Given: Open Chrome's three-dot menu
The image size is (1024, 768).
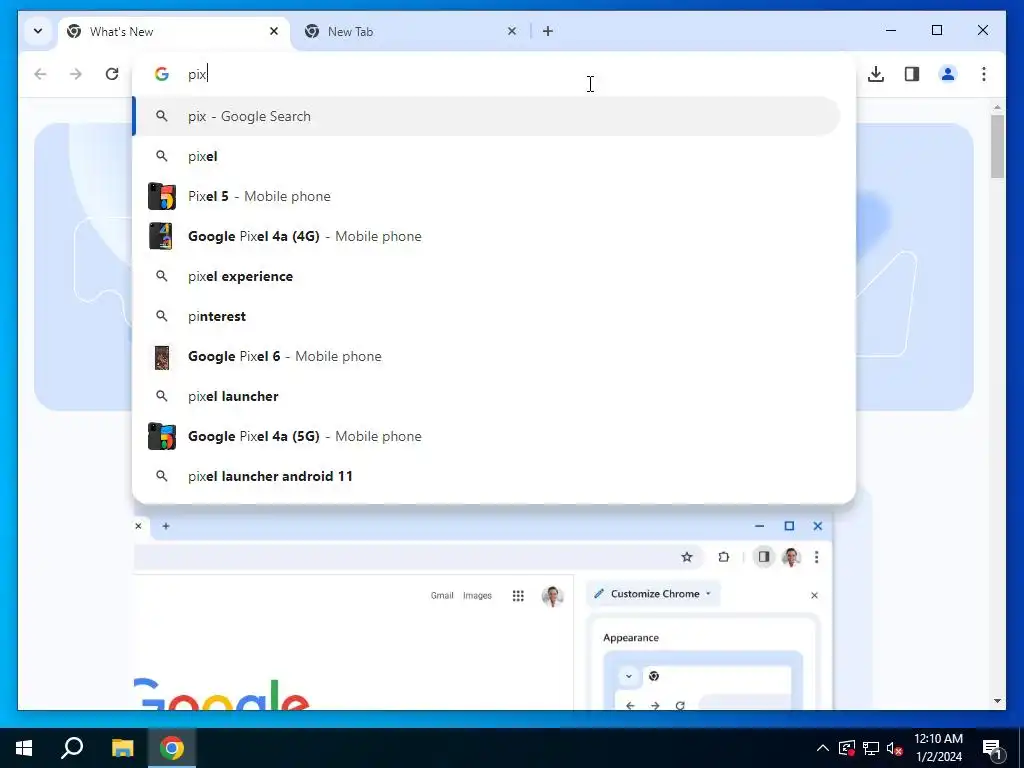Looking at the screenshot, I should 984,74.
